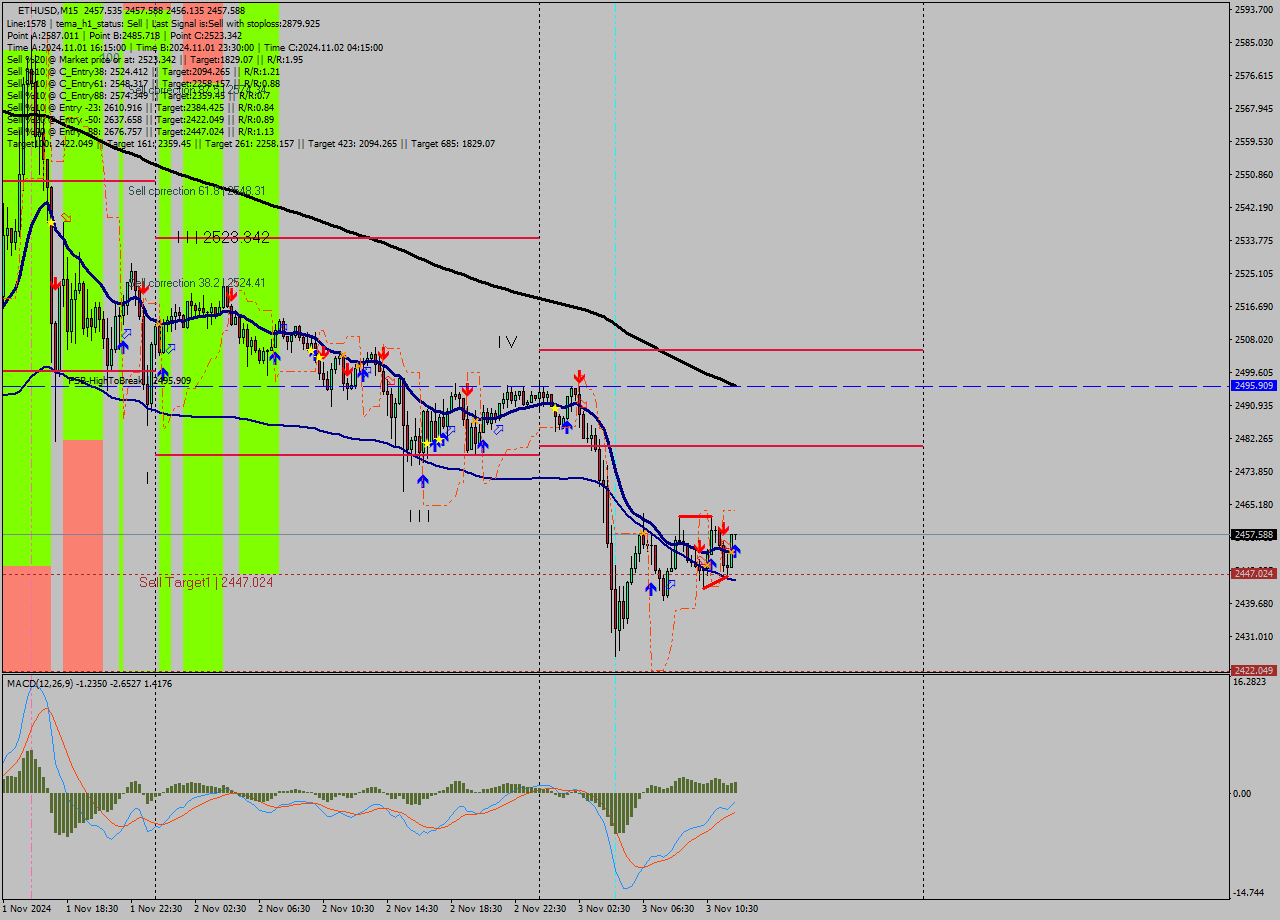Click the 'Target 423: 2094.265' text

pyautogui.click(x=352, y=144)
